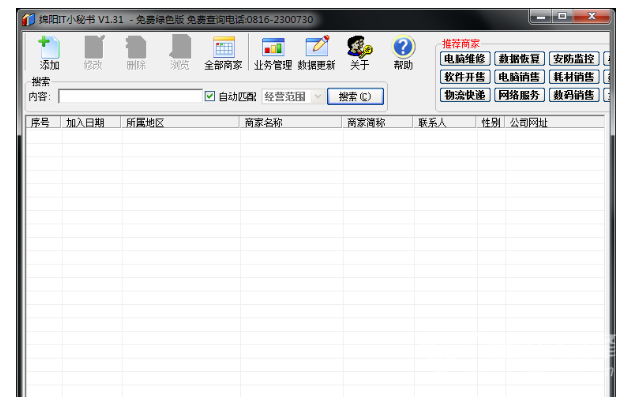The image size is (632, 397).
Task: Click the 安防监控 merchant button
Action: (574, 59)
